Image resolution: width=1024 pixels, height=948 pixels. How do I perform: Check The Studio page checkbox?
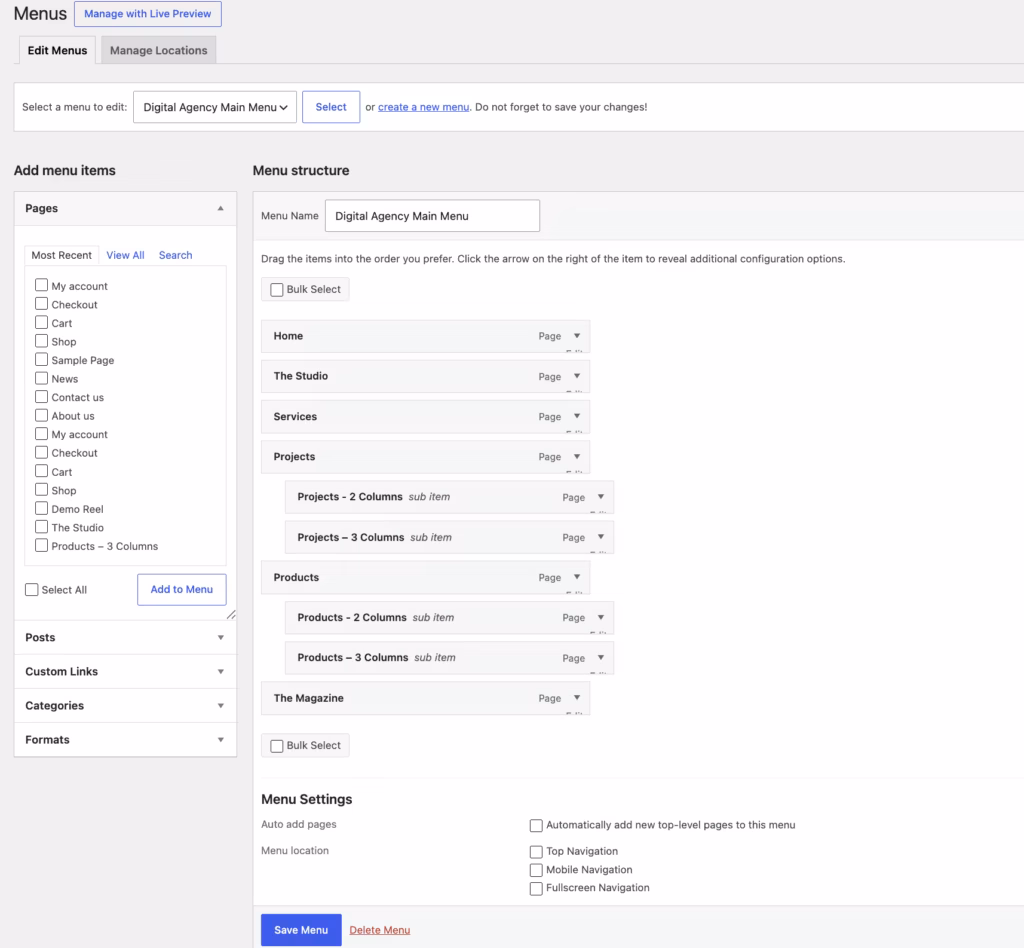point(41,527)
